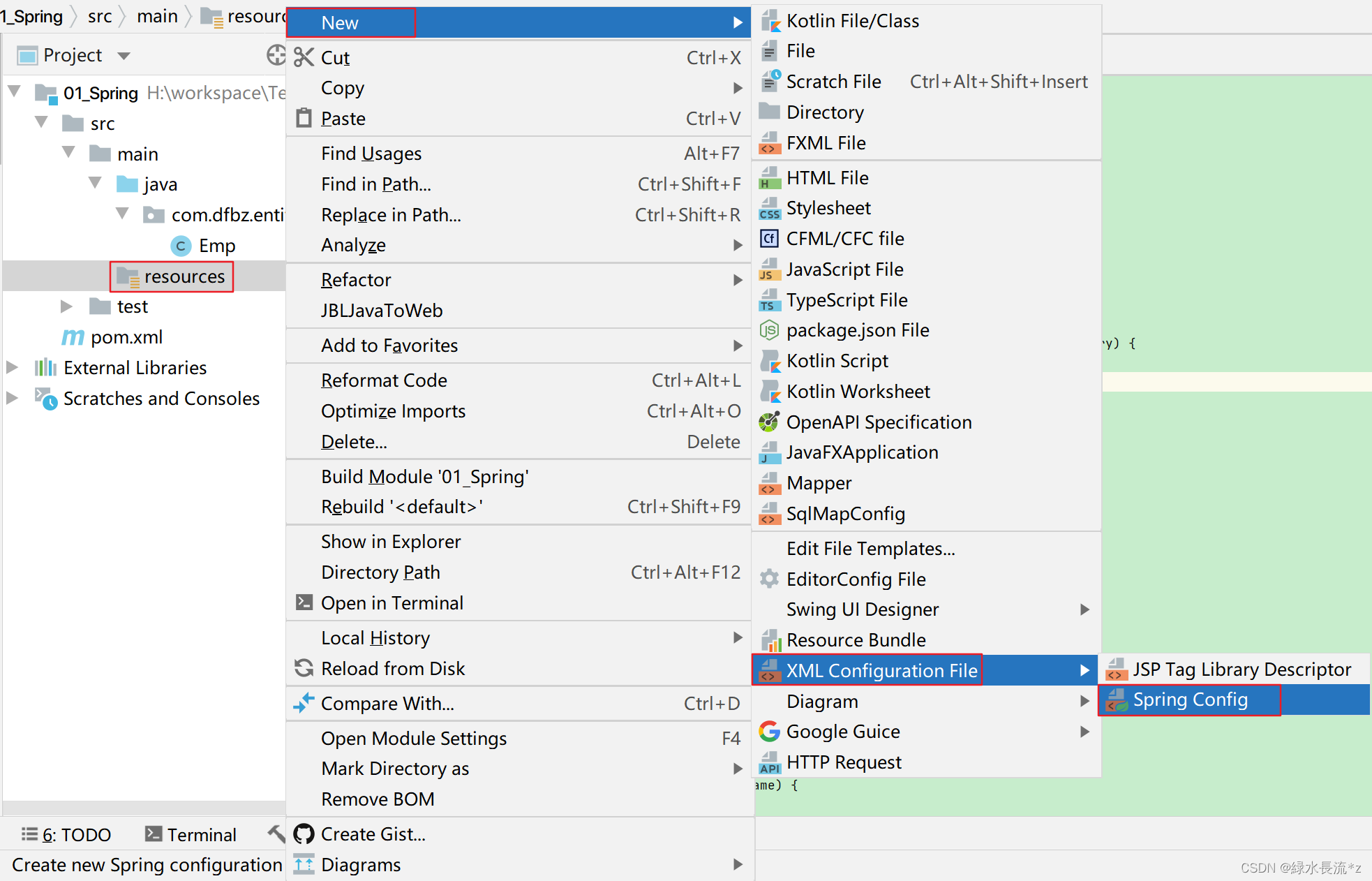Choose Compare With... entry

click(x=519, y=704)
